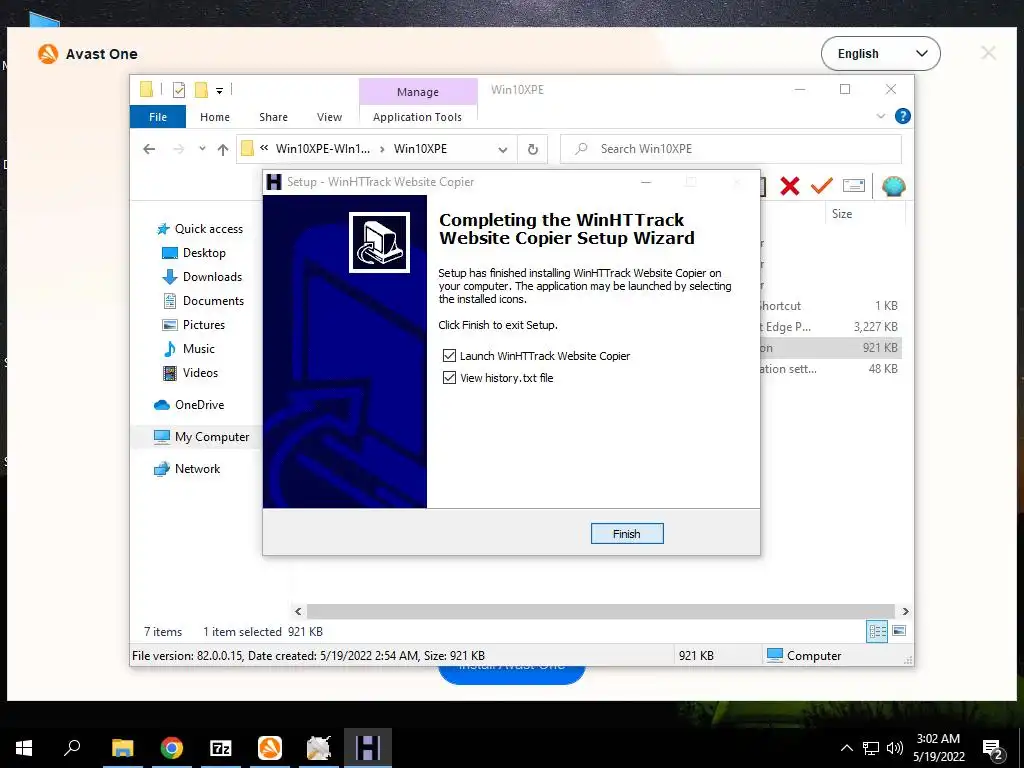Open the Share ribbon tab
1024x768 pixels.
[273, 117]
